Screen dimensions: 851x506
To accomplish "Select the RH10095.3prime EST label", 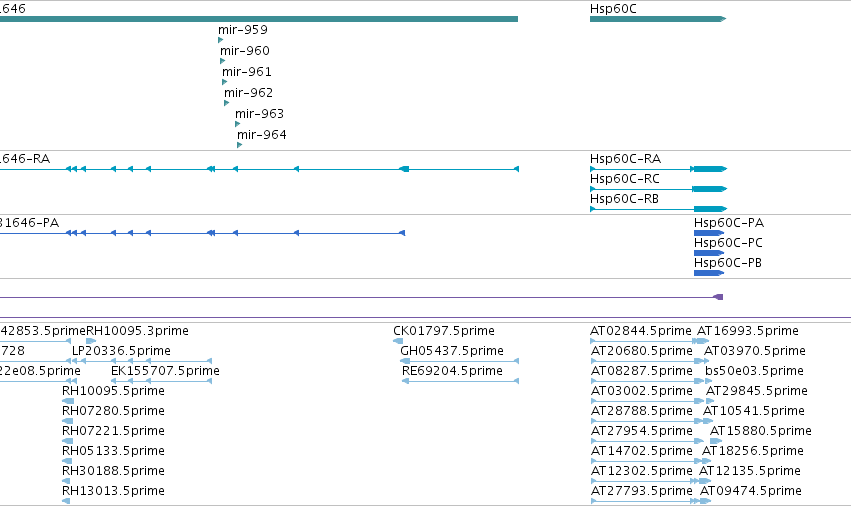I will (x=137, y=331).
